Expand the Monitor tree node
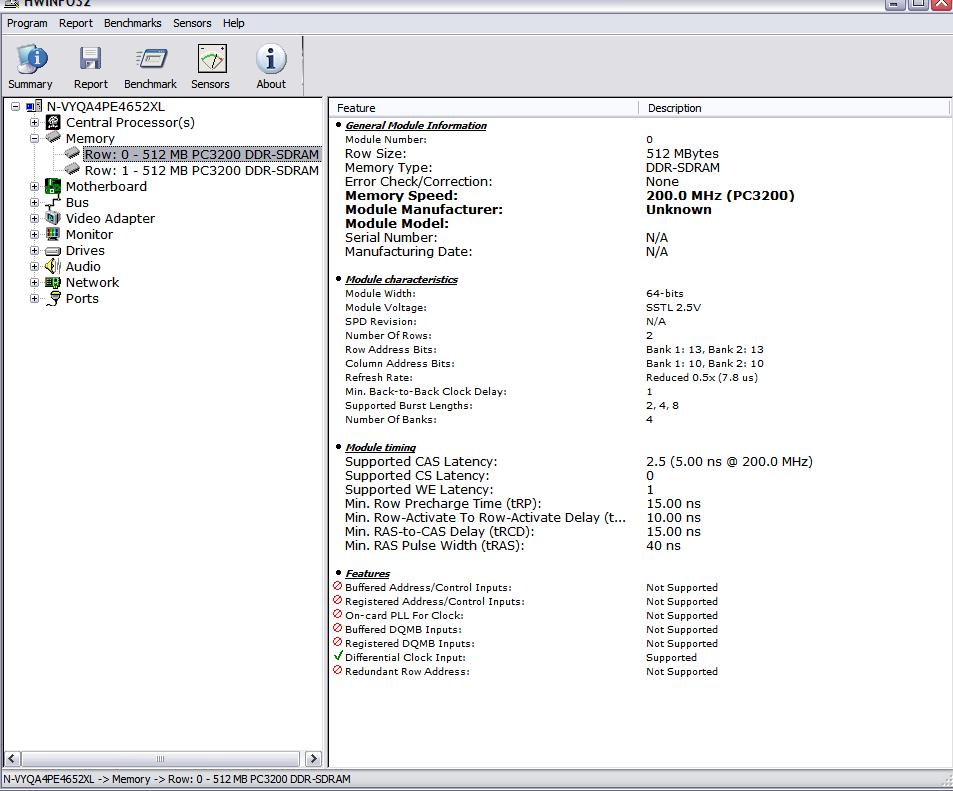 (35, 235)
